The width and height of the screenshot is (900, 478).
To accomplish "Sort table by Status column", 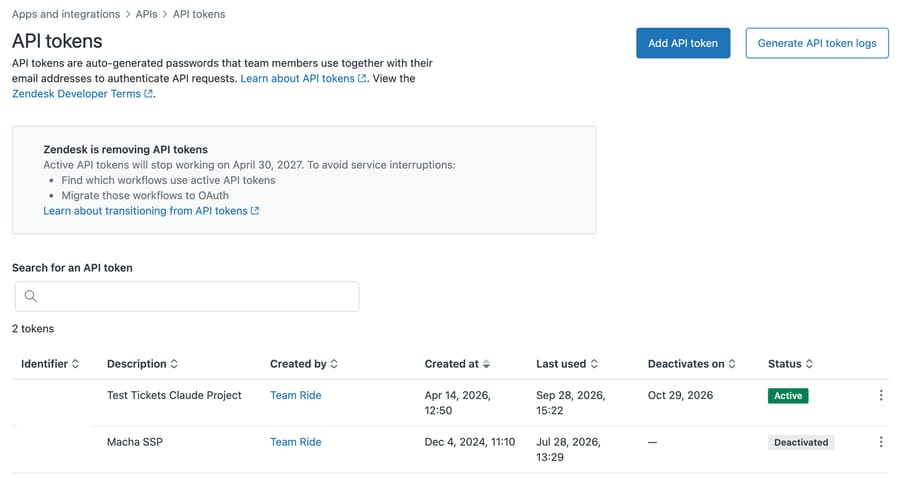I will pos(790,364).
